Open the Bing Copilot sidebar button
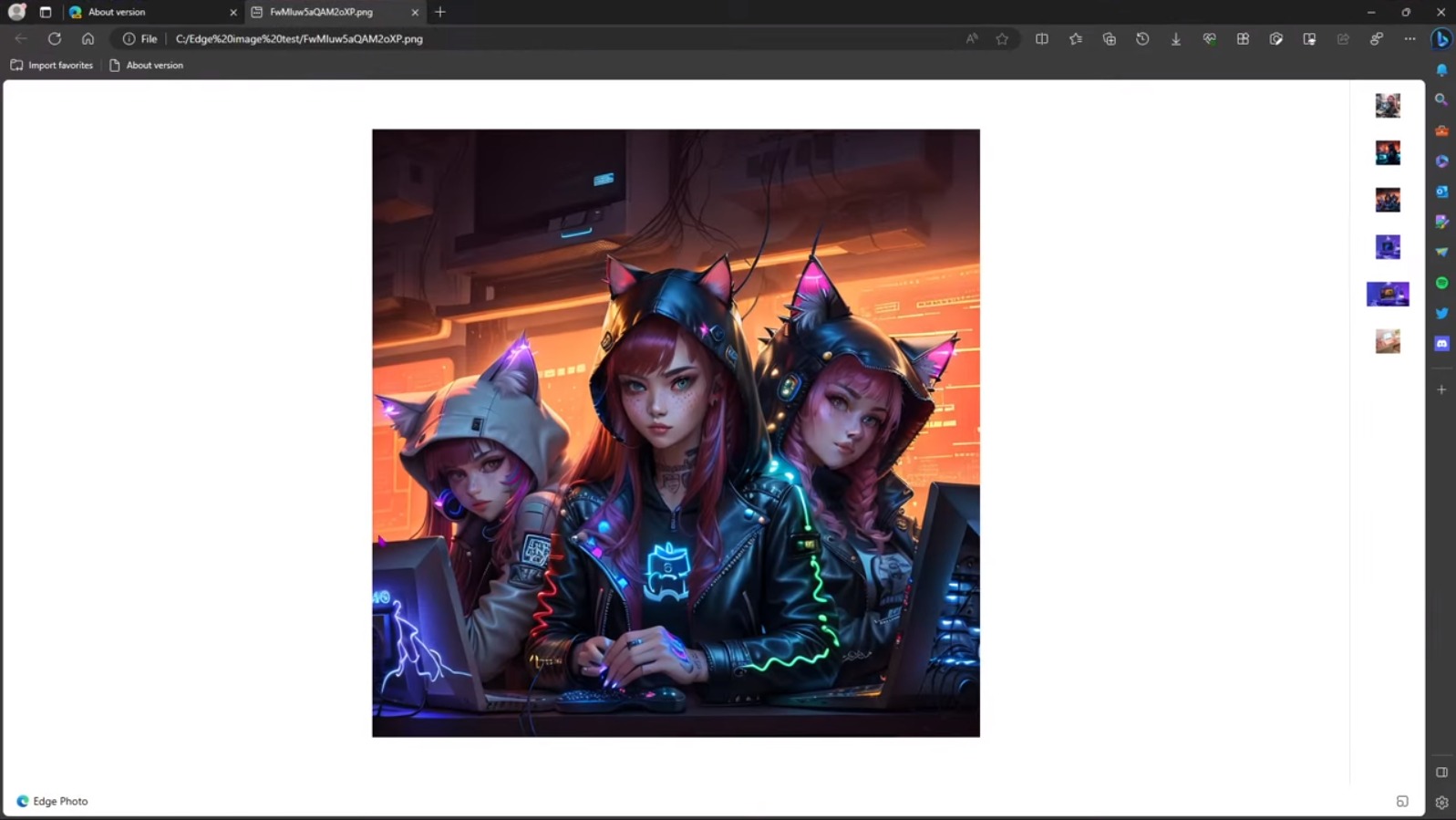 pyautogui.click(x=1441, y=39)
